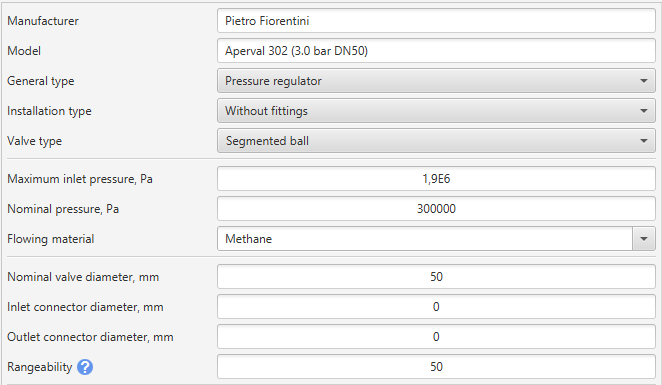The image size is (662, 385).
Task: Click the Installation type label
Action: 49,111
